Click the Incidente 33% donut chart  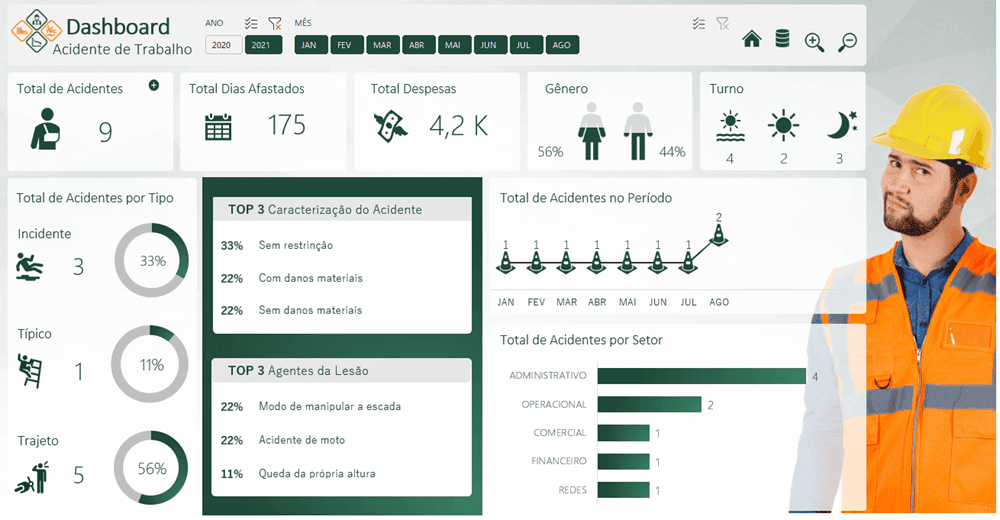coord(152,260)
